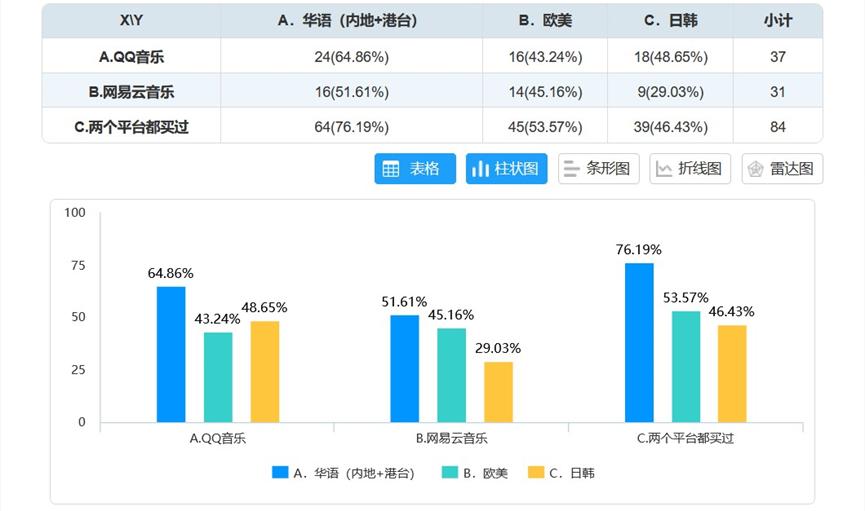The image size is (865, 511).
Task: Click the radar icon in 雷达图 button
Action: tap(756, 169)
